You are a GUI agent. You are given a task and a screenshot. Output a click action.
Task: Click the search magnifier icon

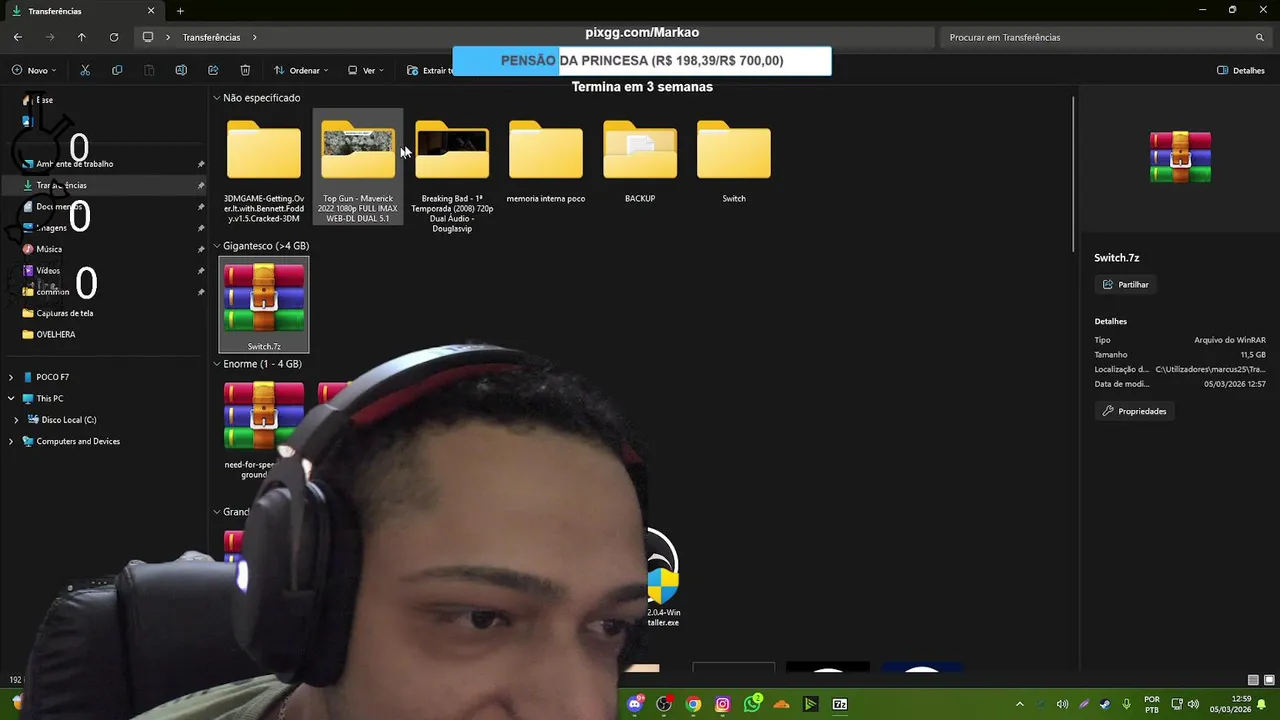1260,37
